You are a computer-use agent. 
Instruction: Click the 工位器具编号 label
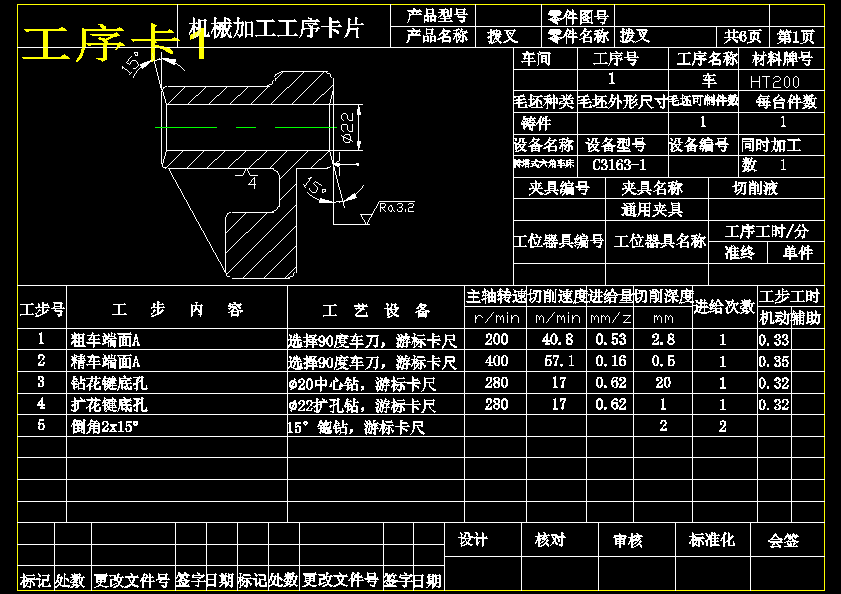point(559,241)
